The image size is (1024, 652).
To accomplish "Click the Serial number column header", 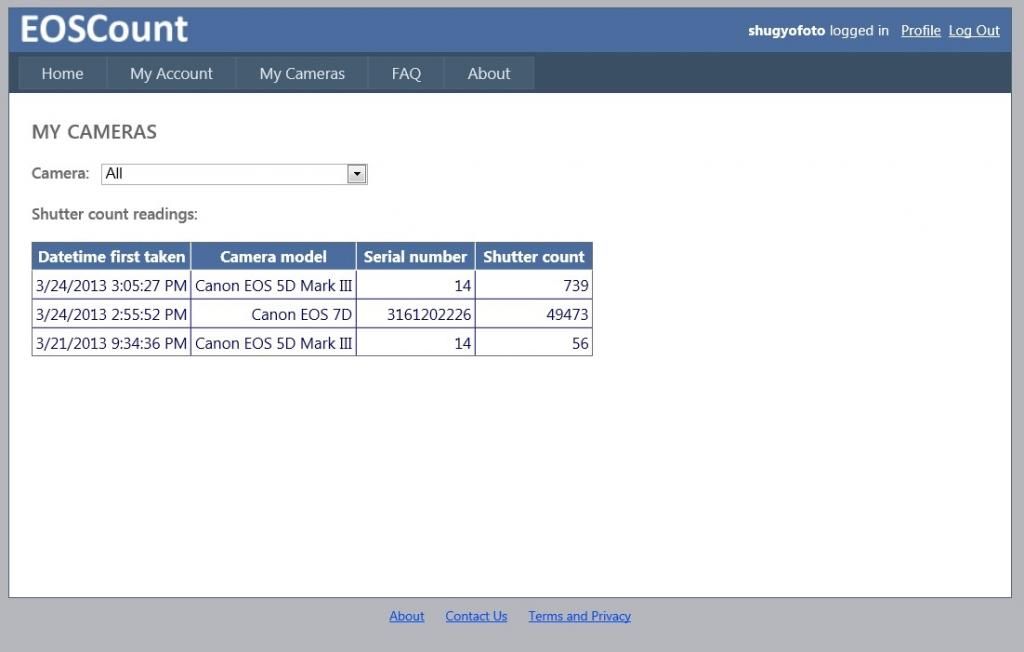I will pyautogui.click(x=415, y=257).
